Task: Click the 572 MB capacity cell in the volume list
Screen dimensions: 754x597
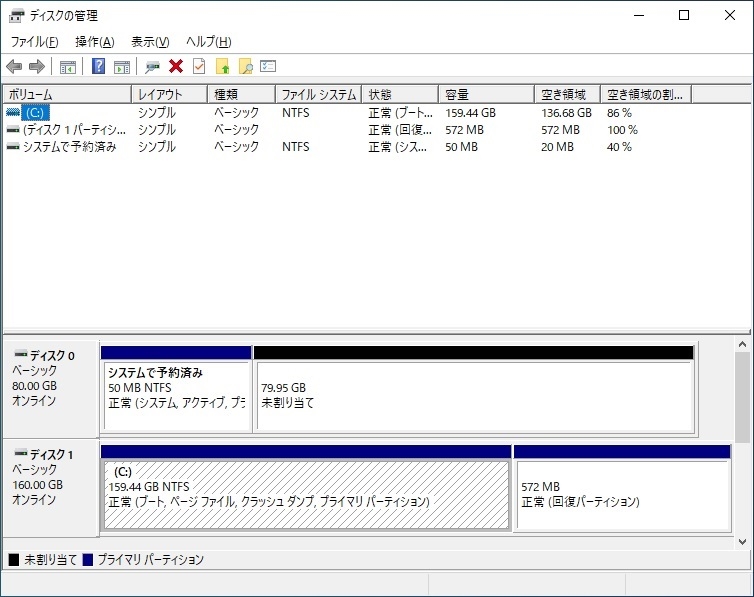Action: [x=464, y=129]
